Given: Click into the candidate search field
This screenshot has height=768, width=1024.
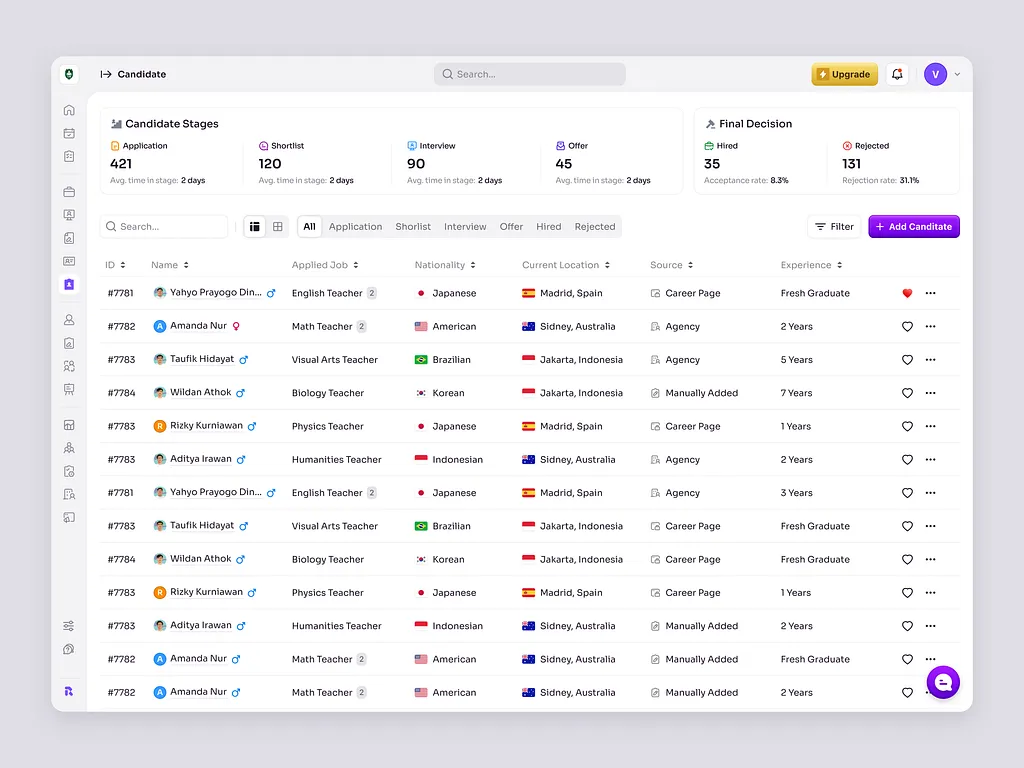Looking at the screenshot, I should coord(163,227).
